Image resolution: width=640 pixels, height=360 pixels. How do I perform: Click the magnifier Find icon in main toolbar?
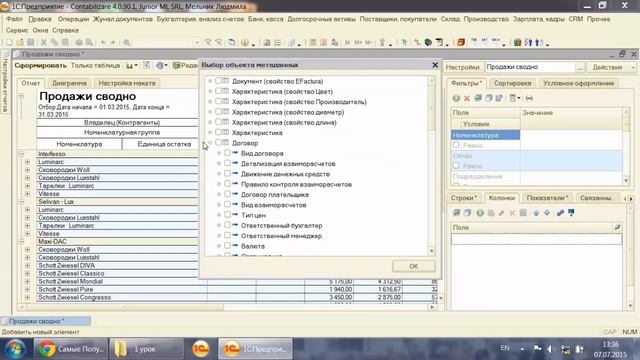click(127, 42)
